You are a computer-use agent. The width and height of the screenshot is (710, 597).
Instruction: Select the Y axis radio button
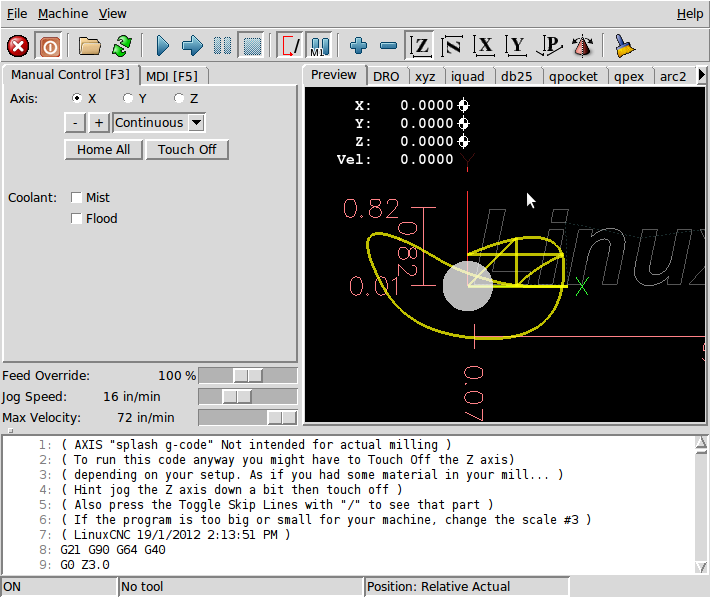[x=128, y=98]
